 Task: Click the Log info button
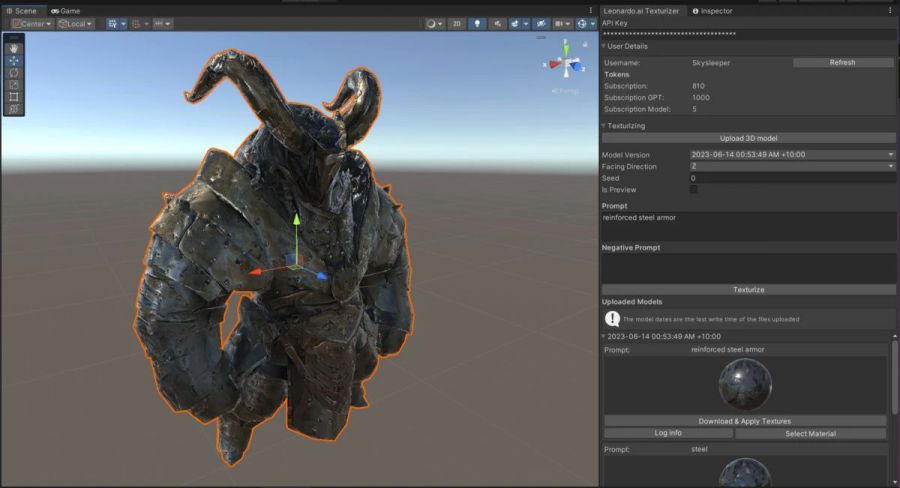(668, 433)
